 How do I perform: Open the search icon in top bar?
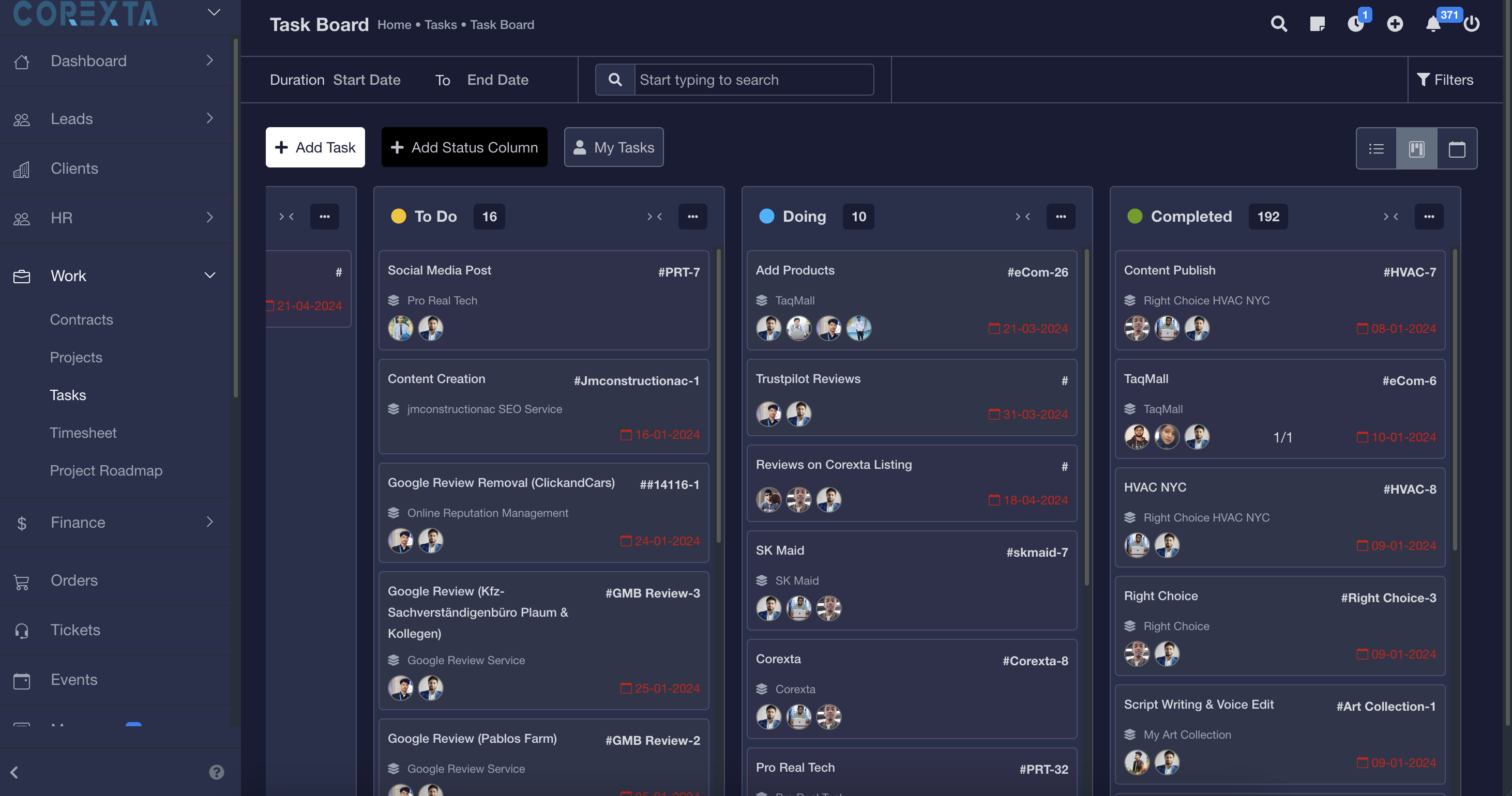pyautogui.click(x=1278, y=24)
